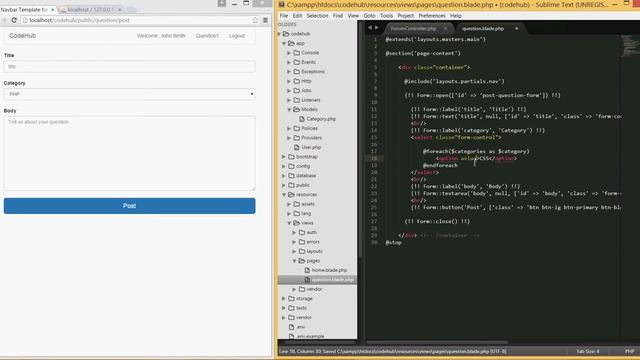The image size is (640, 360).
Task: Close the ForumController.php editor tab
Action: coord(445,29)
